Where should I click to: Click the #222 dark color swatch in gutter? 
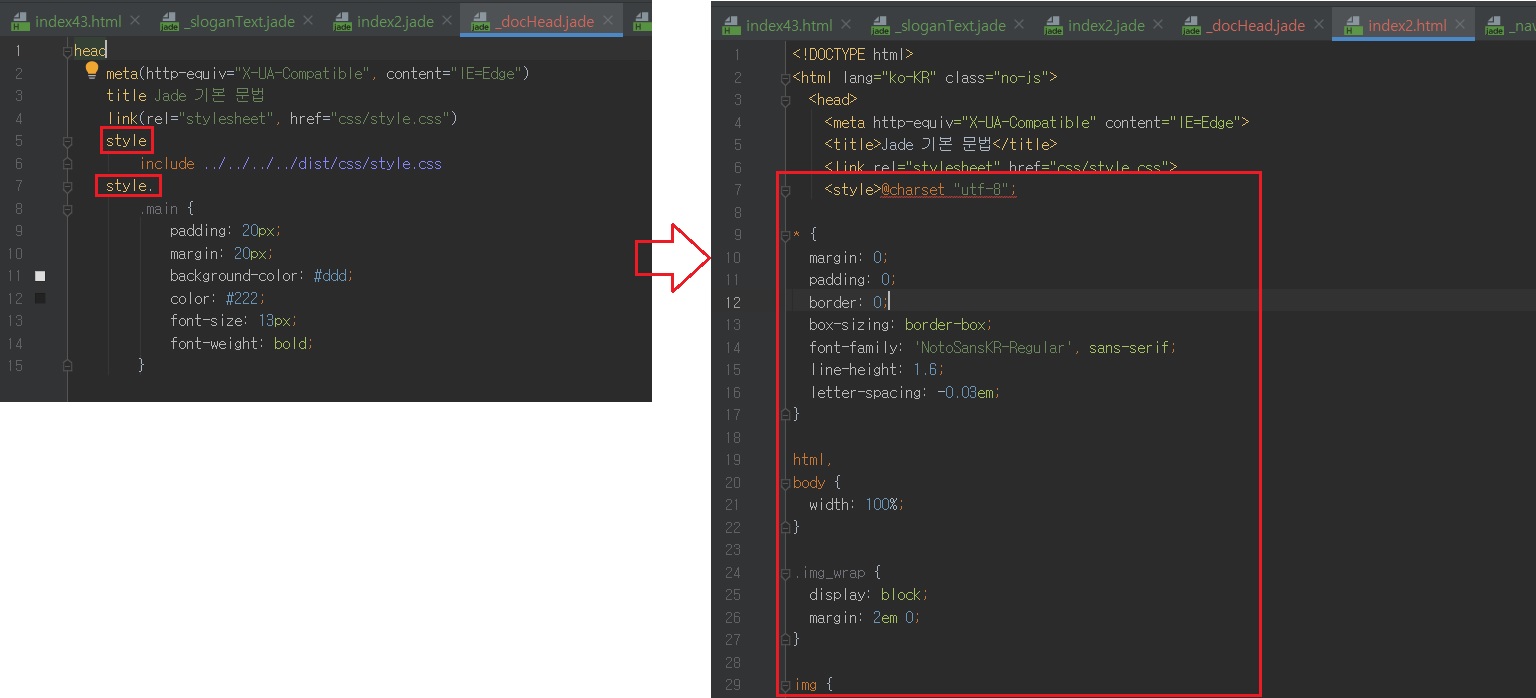click(x=40, y=298)
